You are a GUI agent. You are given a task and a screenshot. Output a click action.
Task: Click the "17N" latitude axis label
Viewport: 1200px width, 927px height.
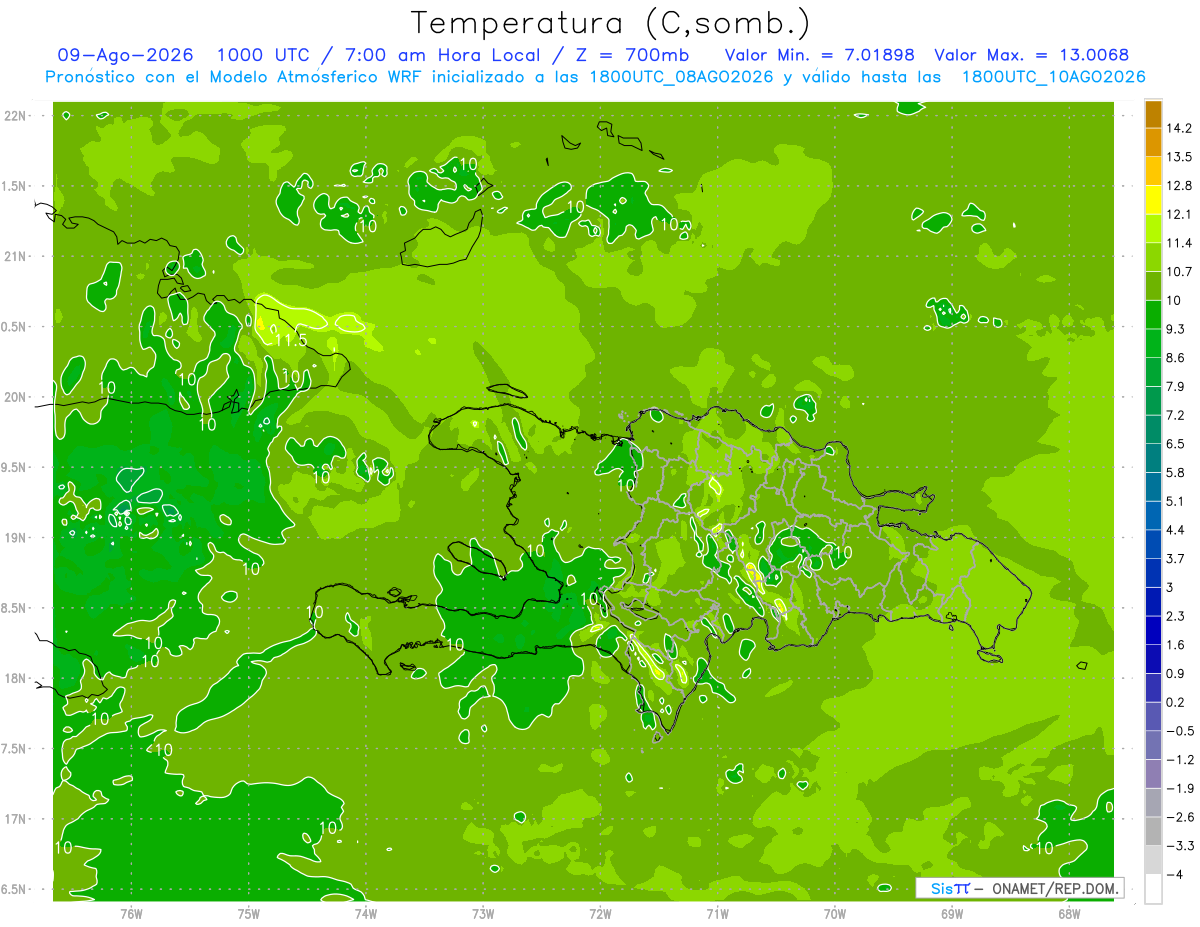pos(17,819)
